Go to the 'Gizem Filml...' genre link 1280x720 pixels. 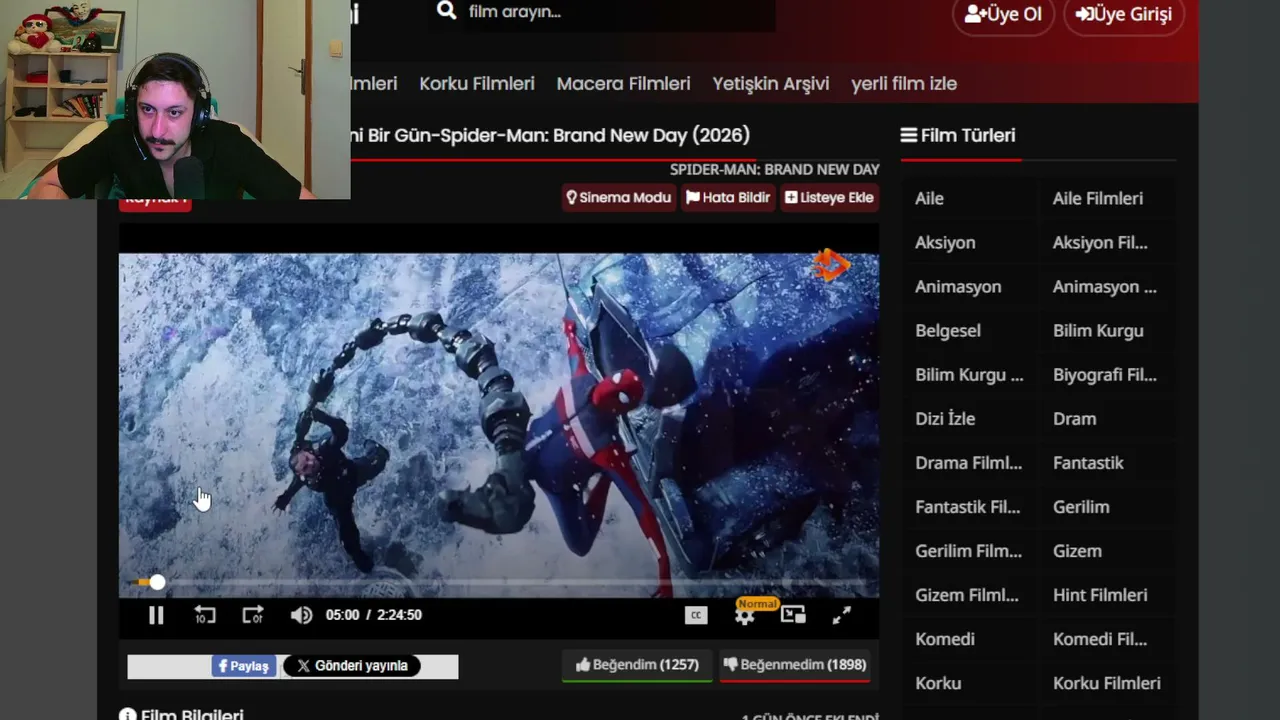[x=967, y=595]
